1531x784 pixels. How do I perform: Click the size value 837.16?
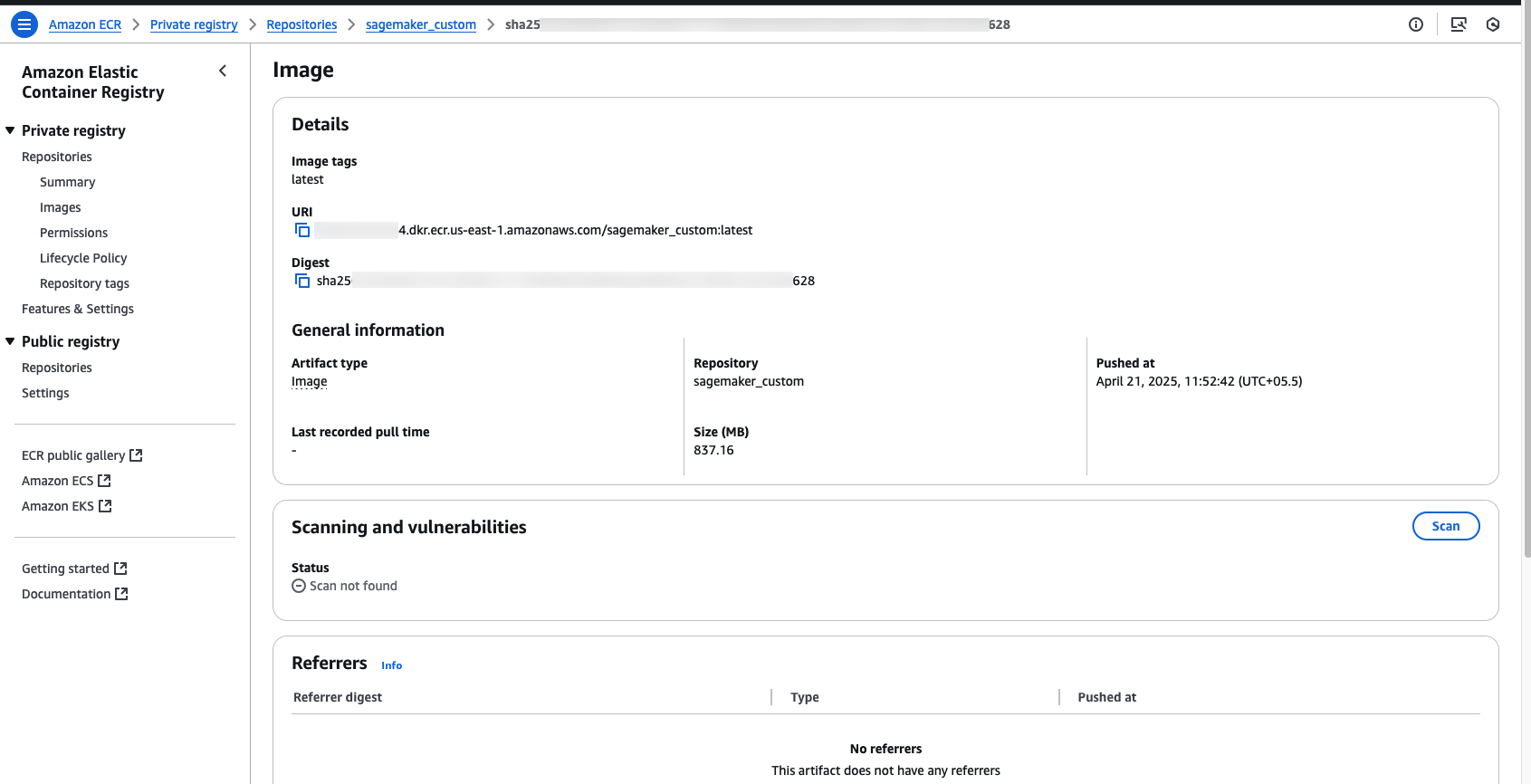coord(713,450)
